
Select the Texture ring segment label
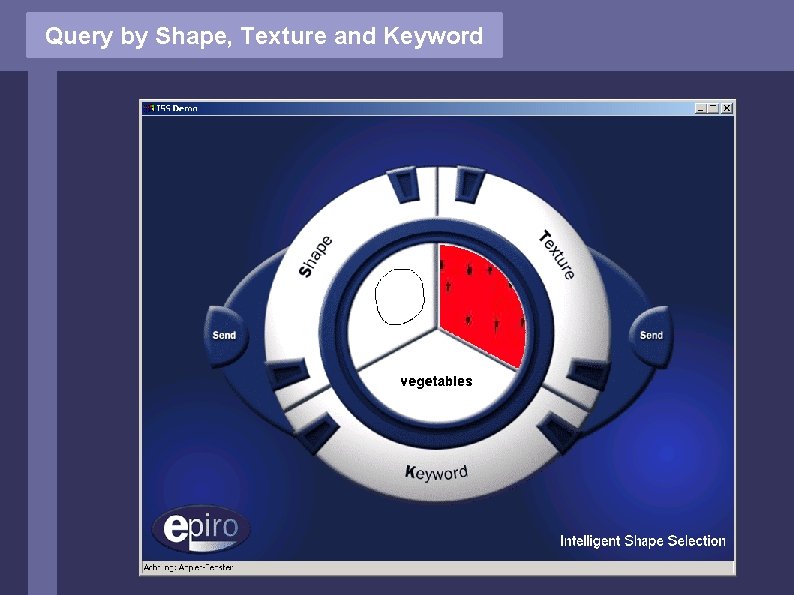[557, 255]
